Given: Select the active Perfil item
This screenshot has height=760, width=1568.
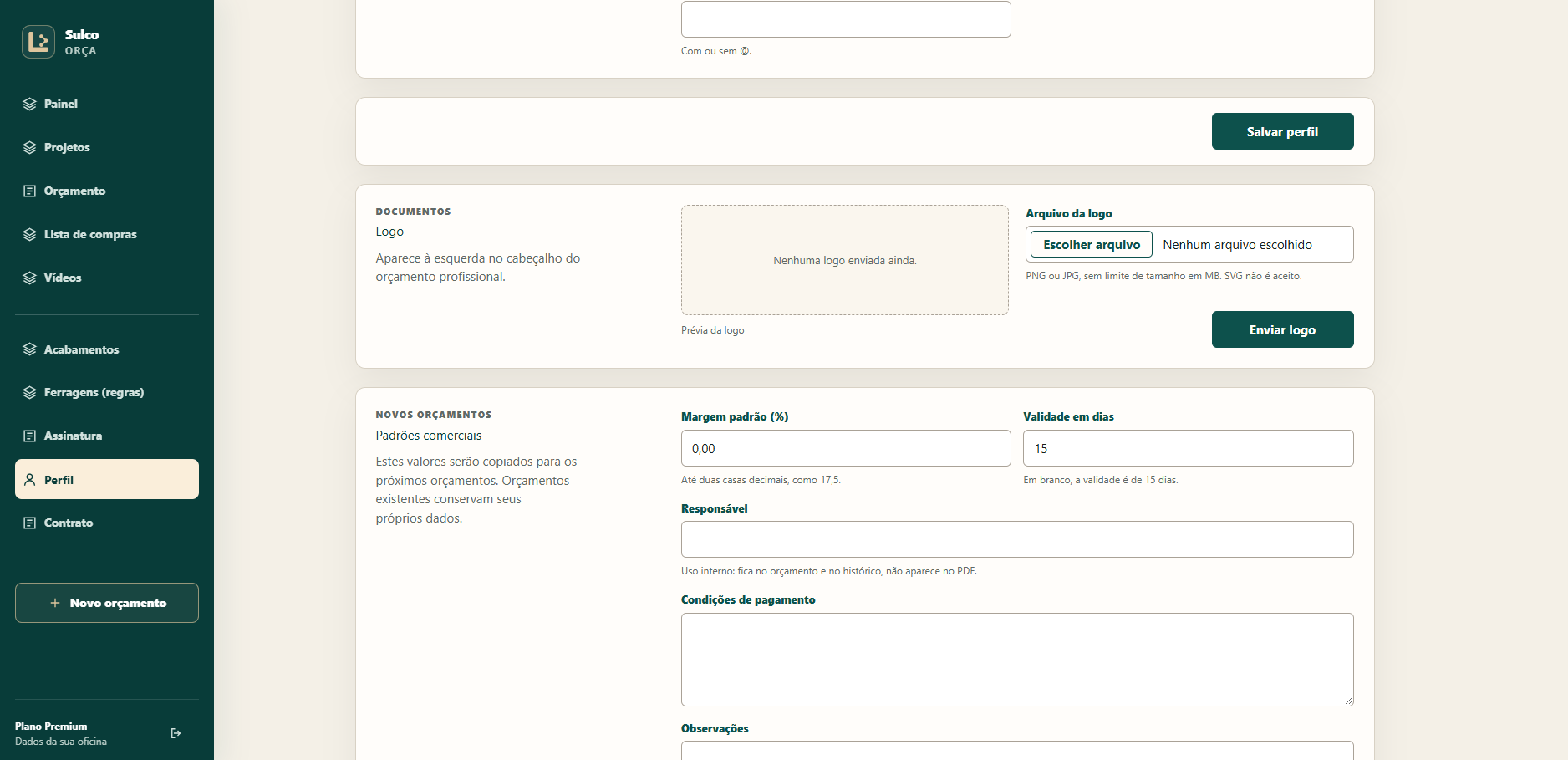Looking at the screenshot, I should [107, 479].
